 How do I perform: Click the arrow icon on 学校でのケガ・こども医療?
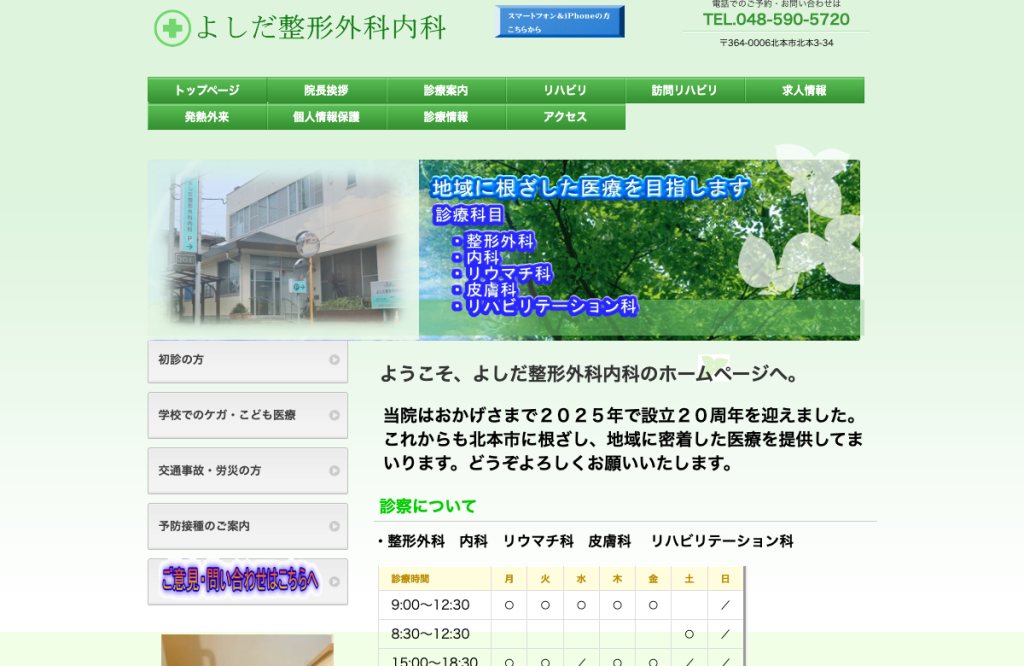[x=334, y=415]
